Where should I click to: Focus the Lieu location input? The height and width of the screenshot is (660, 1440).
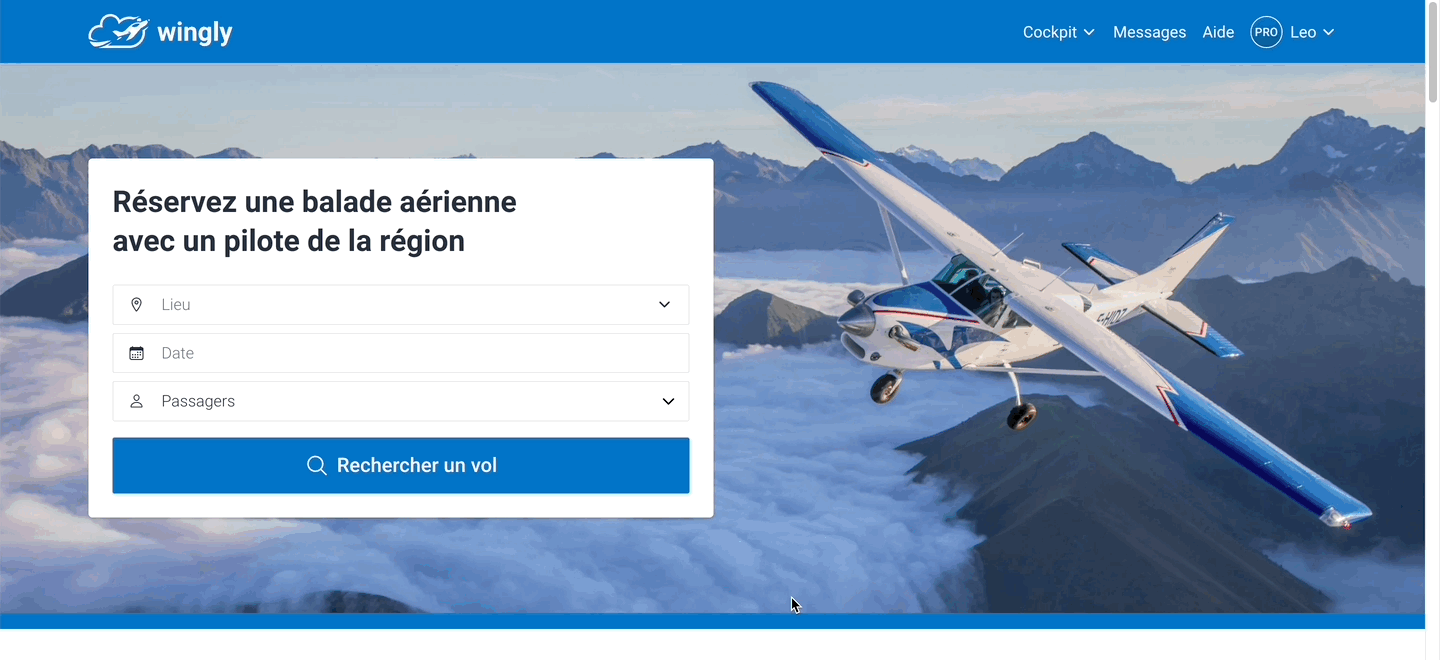tap(401, 304)
